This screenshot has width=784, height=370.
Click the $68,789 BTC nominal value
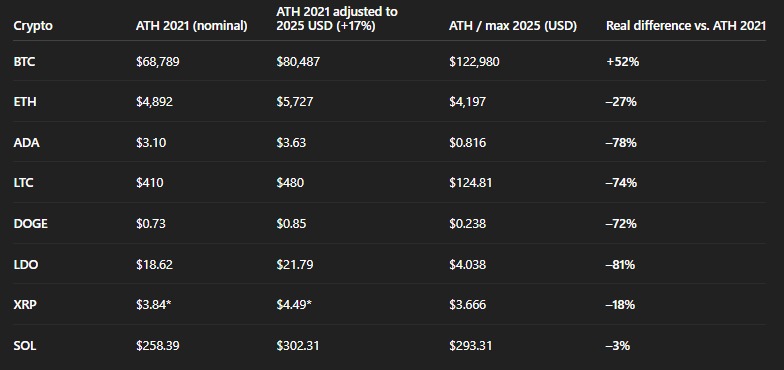(x=158, y=62)
